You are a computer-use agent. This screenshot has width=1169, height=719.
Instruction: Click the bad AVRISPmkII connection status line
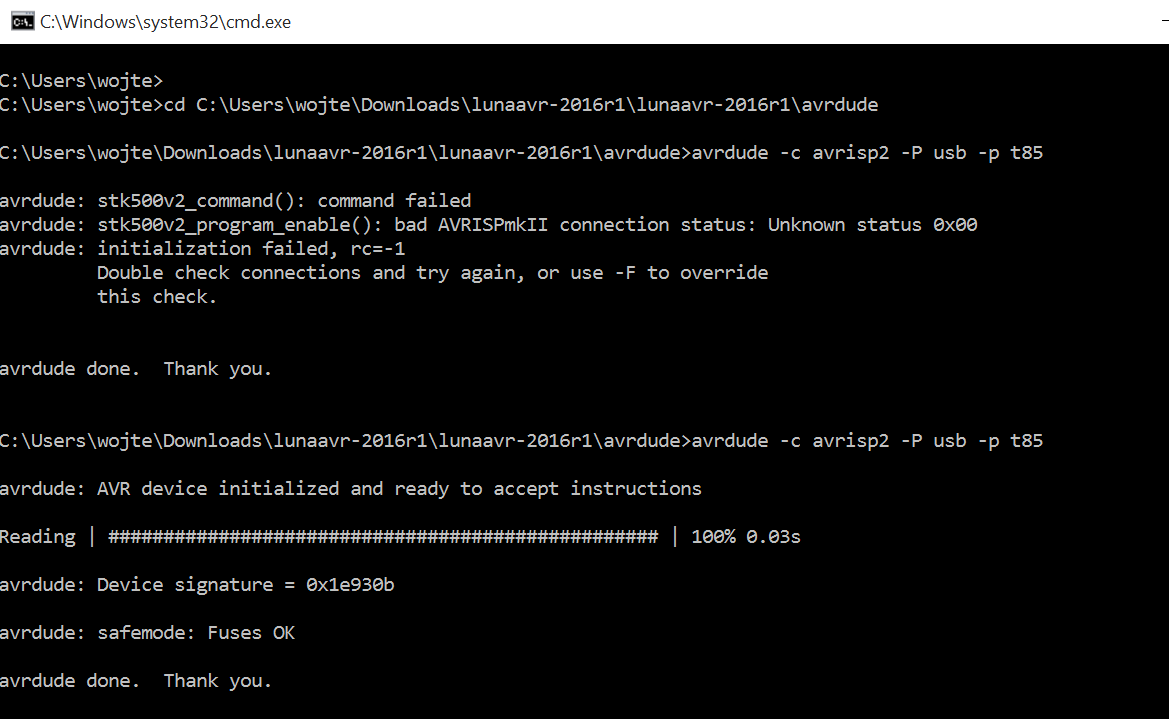[x=488, y=225]
